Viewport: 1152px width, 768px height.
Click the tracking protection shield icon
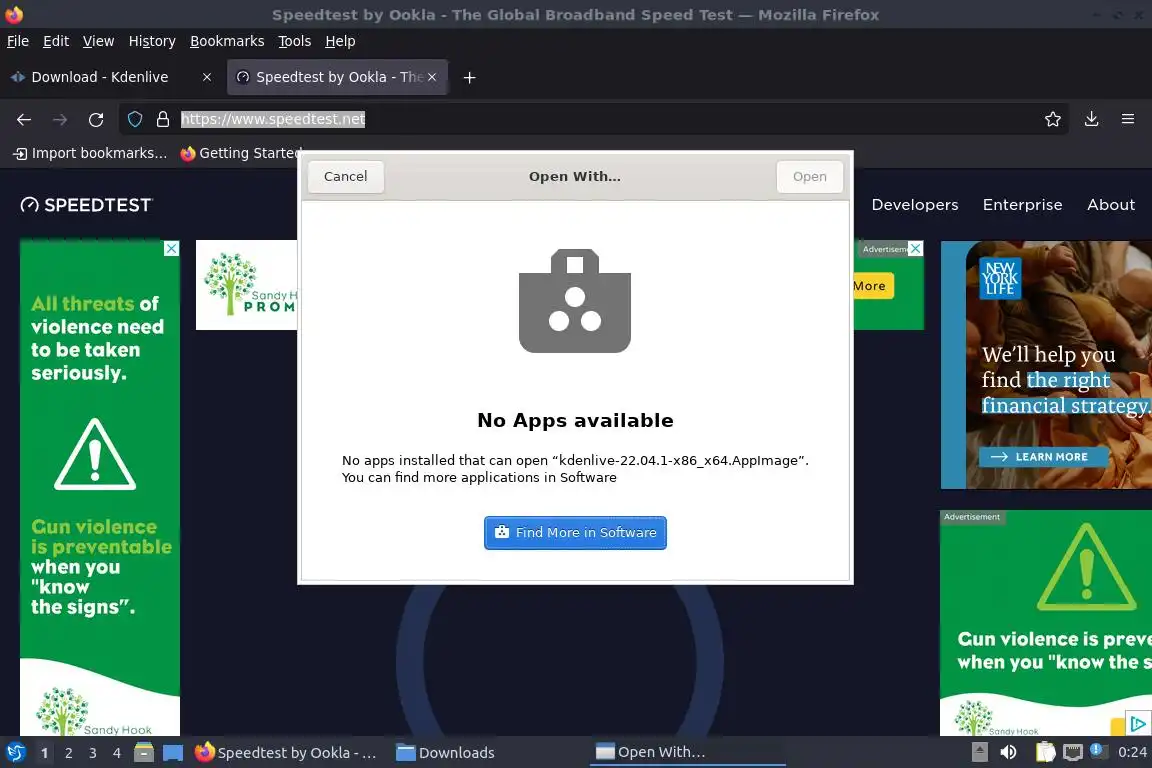134,119
